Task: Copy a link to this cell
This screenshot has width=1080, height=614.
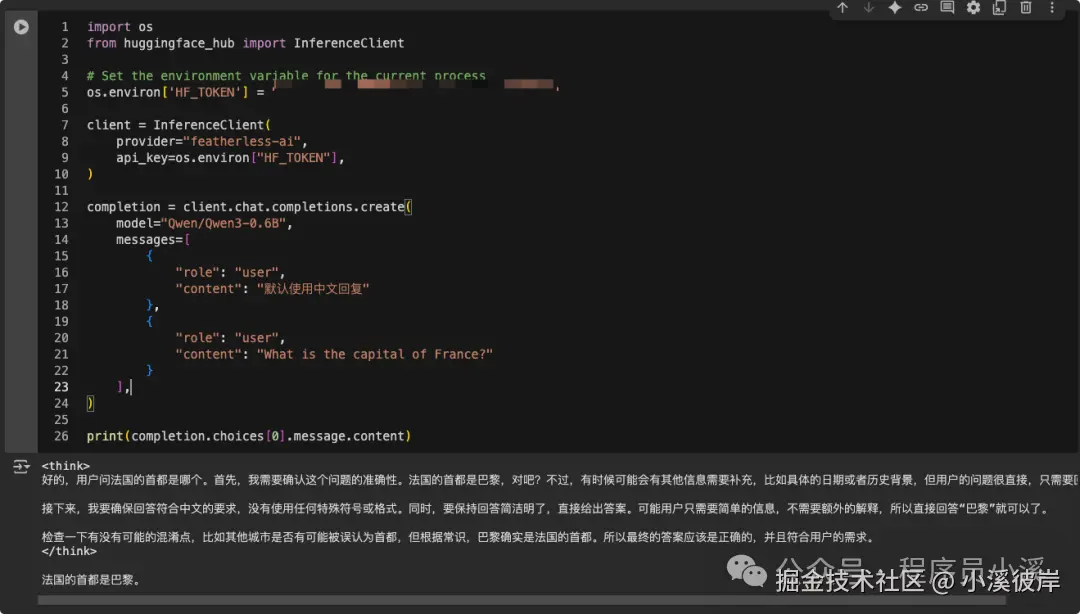Action: [920, 8]
